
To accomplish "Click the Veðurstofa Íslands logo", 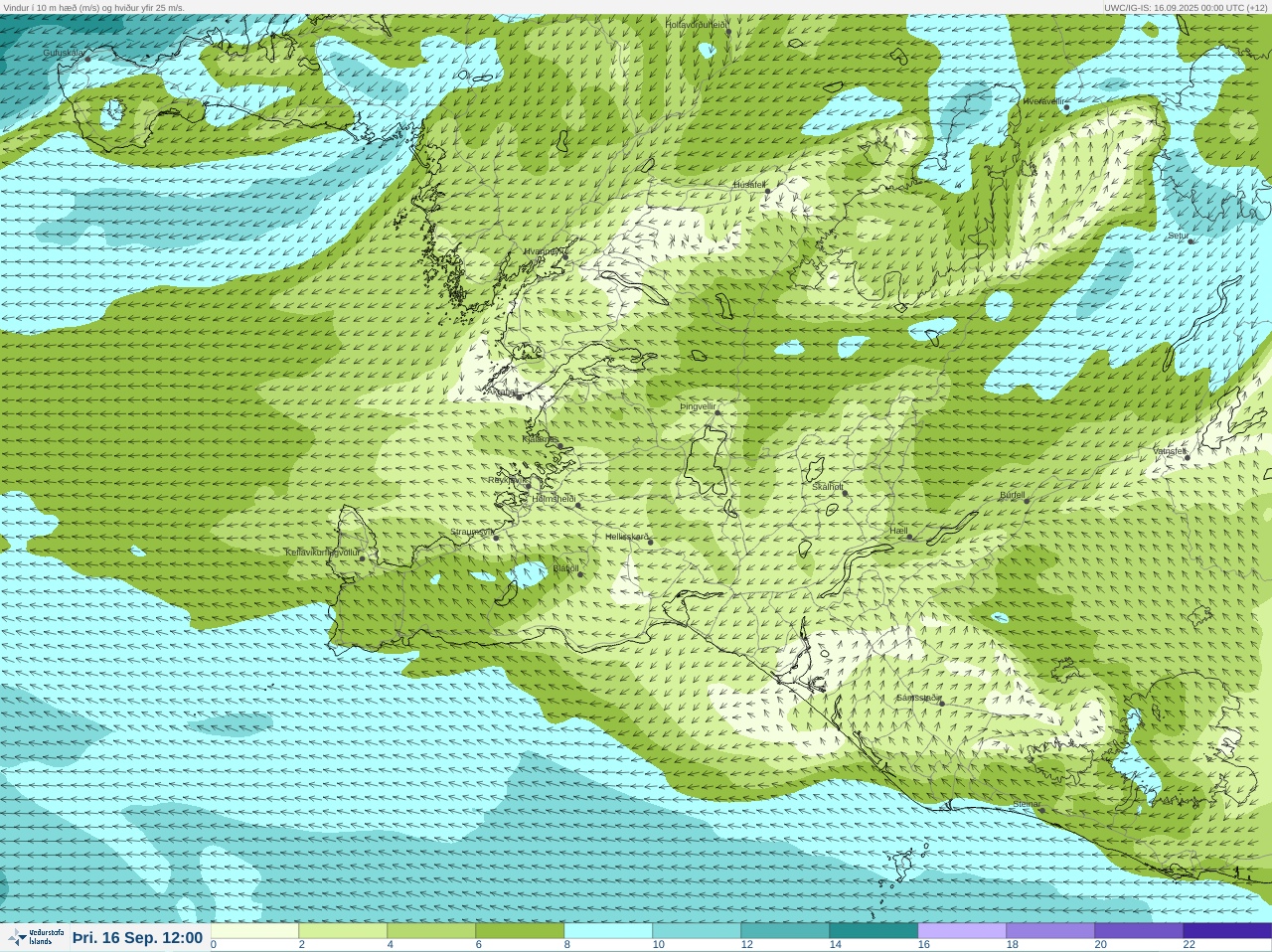I will coord(36,937).
